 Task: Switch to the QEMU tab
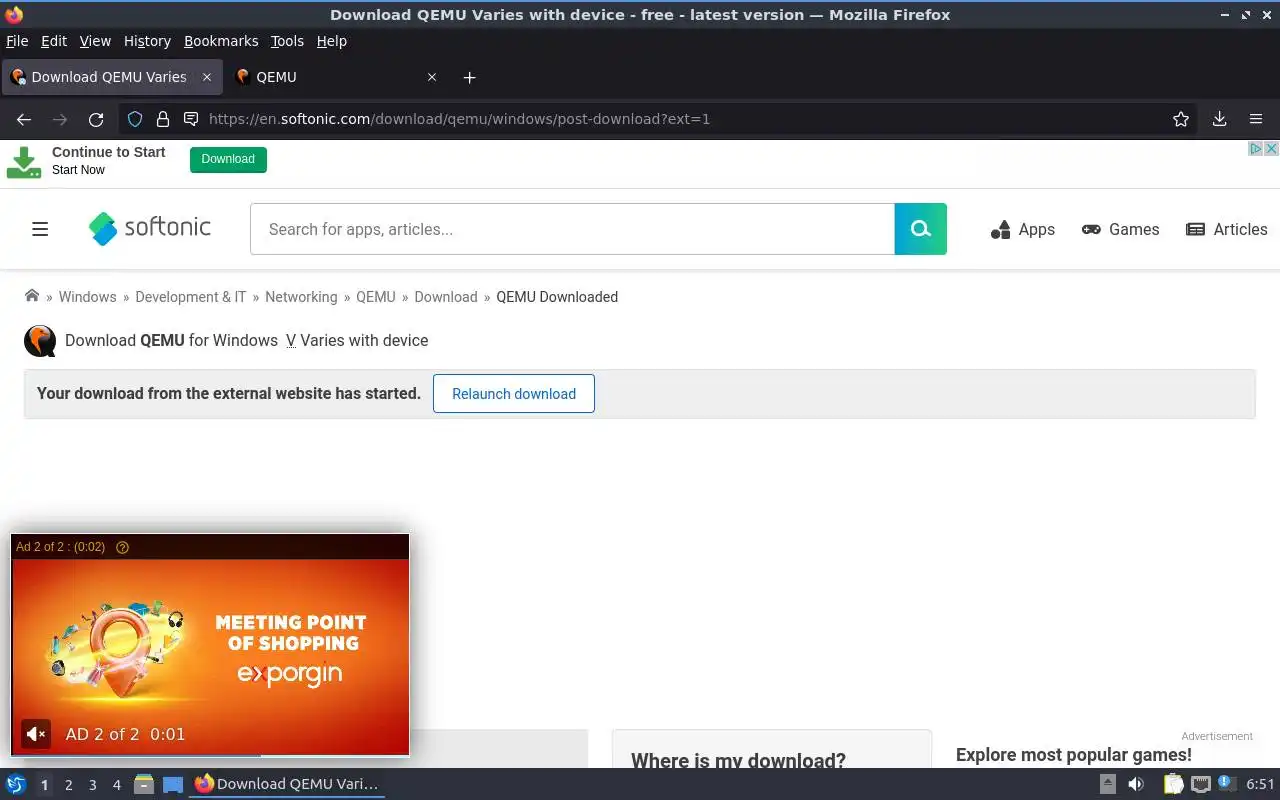click(337, 77)
